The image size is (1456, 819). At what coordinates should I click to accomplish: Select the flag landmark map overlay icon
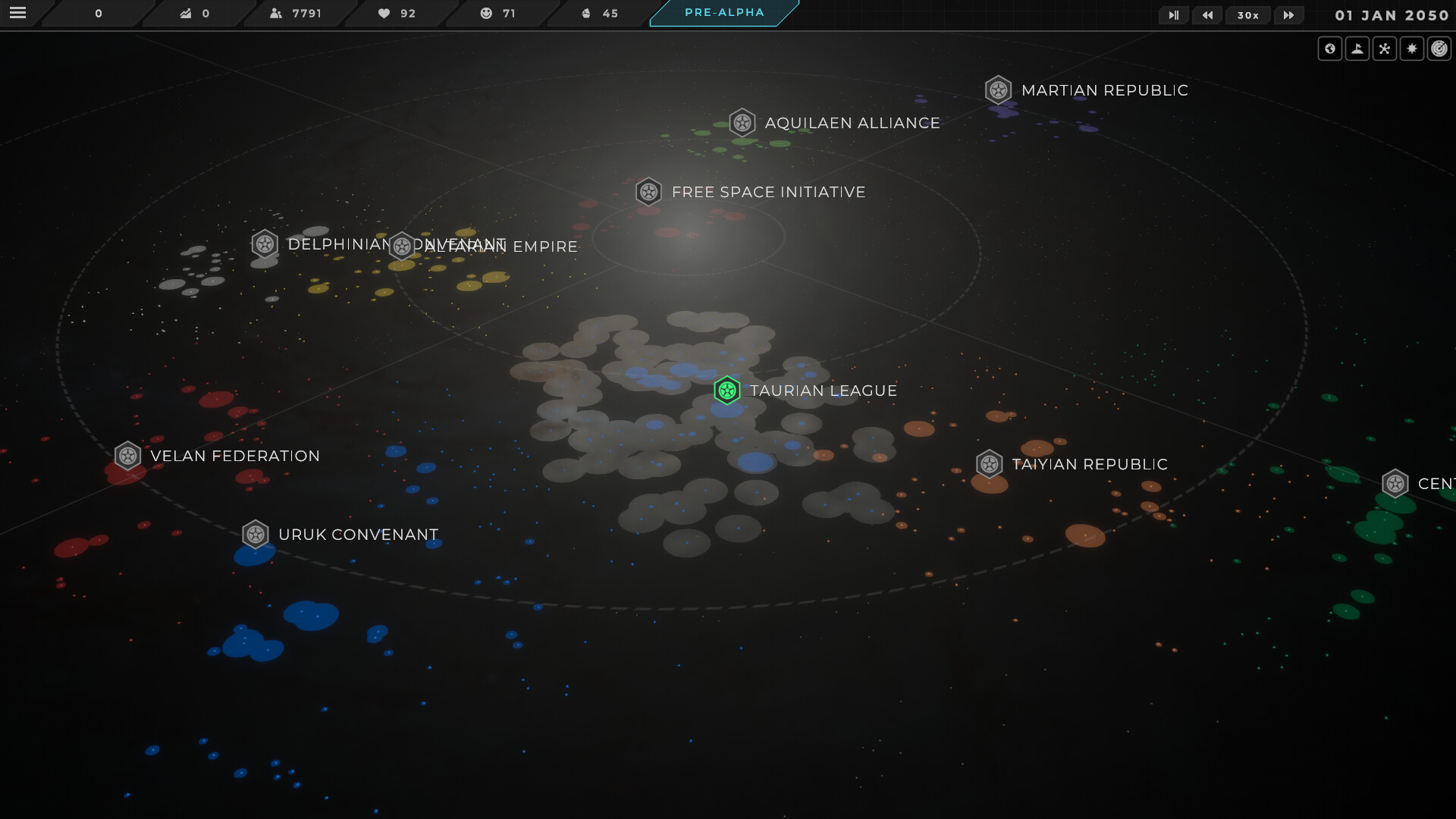coord(1357,48)
